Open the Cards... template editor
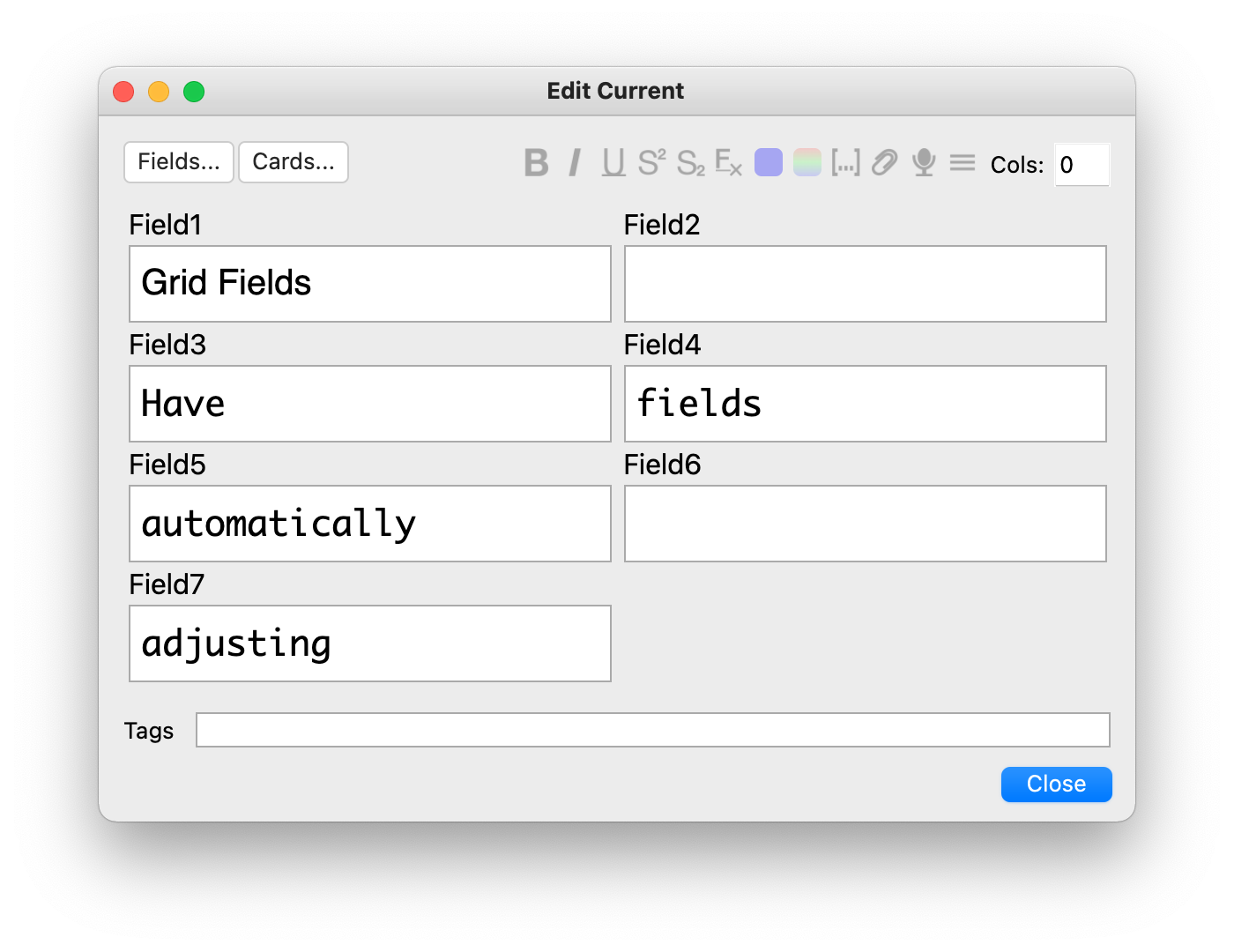 (x=294, y=162)
